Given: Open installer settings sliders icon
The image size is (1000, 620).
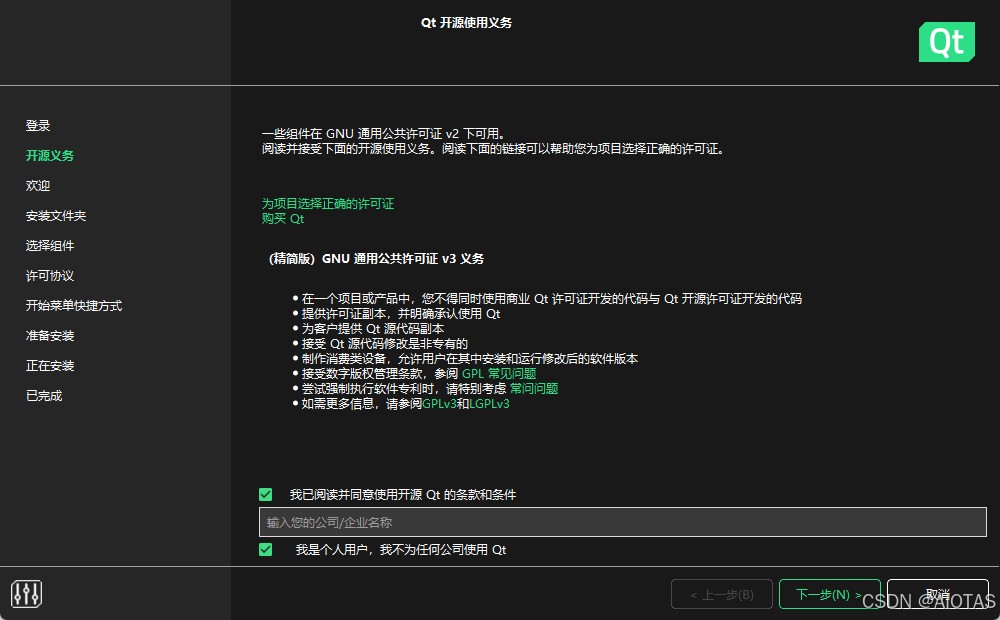Looking at the screenshot, I should coord(26,594).
